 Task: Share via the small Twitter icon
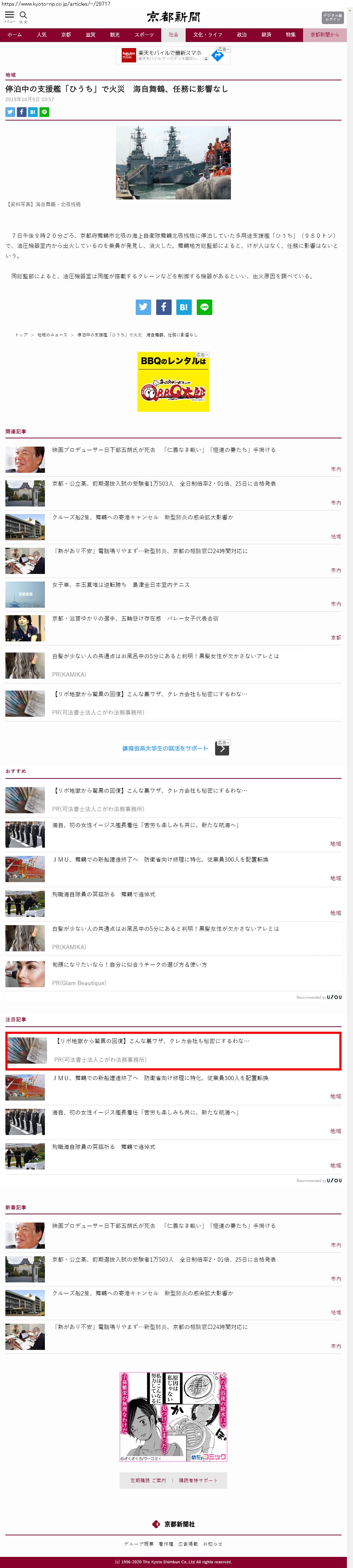coord(10,112)
